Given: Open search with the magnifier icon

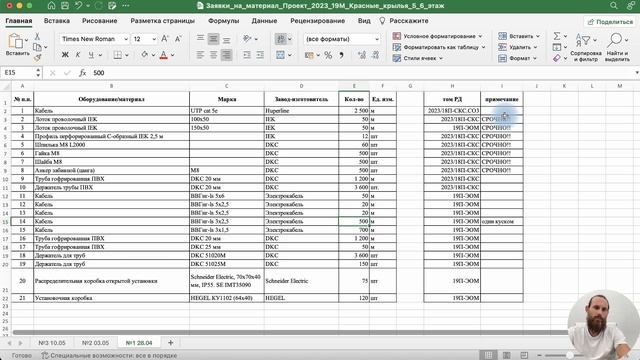Looking at the screenshot, I should 613,6.
